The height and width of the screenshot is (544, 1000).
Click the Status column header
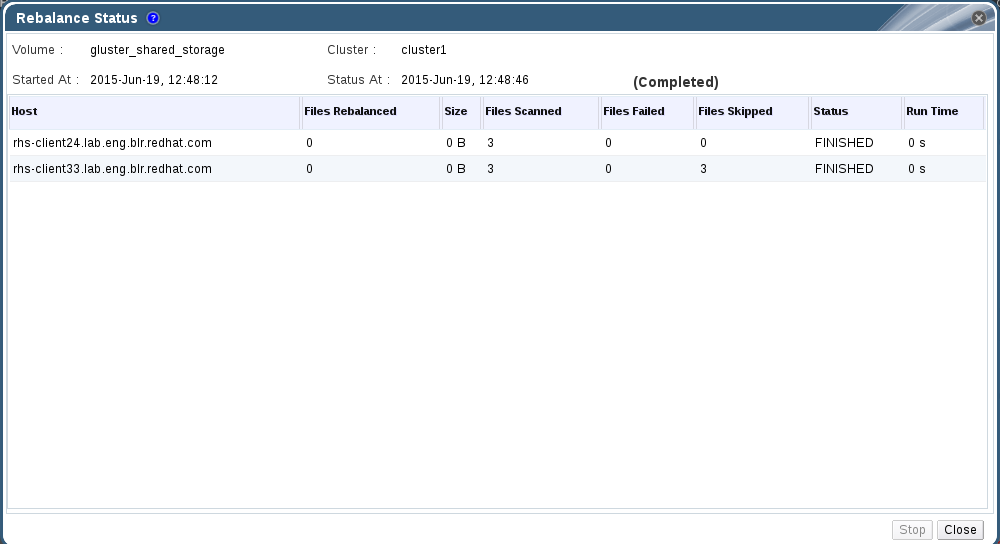pos(831,111)
